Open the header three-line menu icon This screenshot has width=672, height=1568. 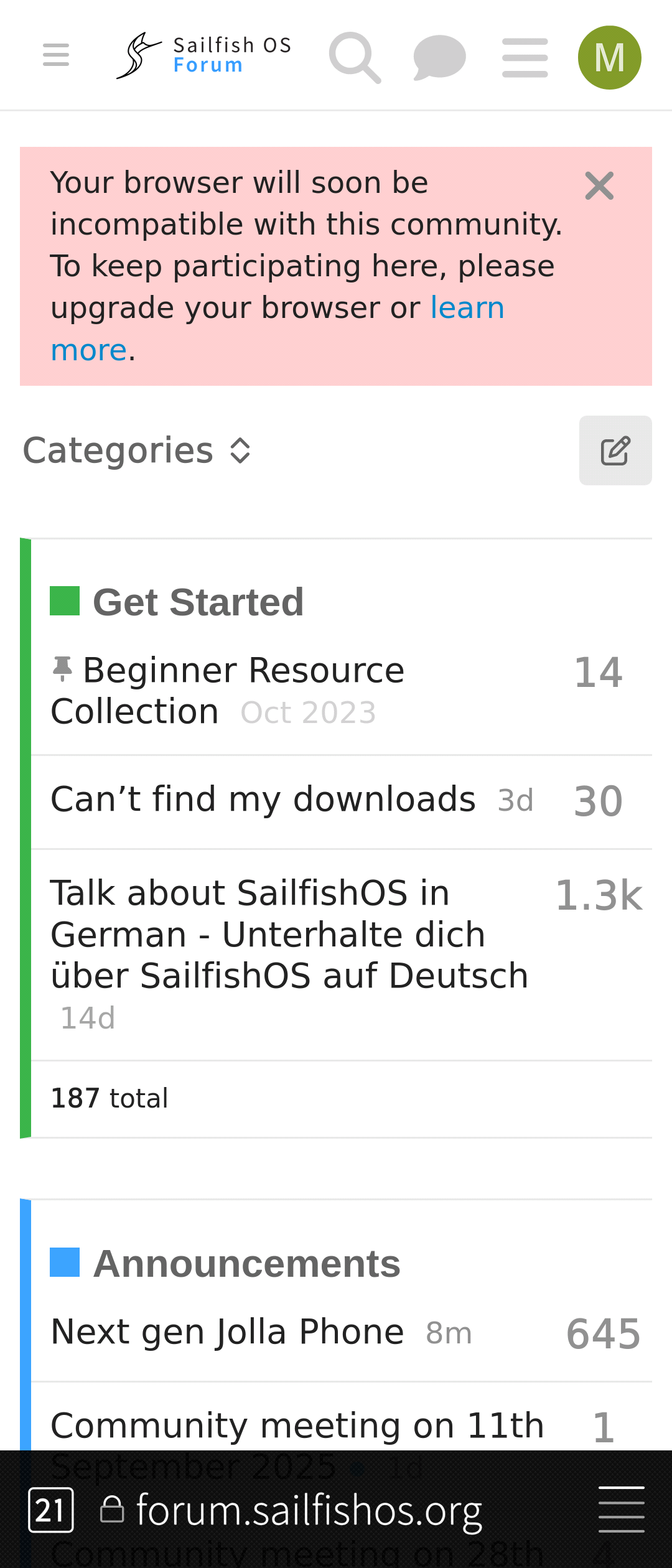tap(525, 57)
